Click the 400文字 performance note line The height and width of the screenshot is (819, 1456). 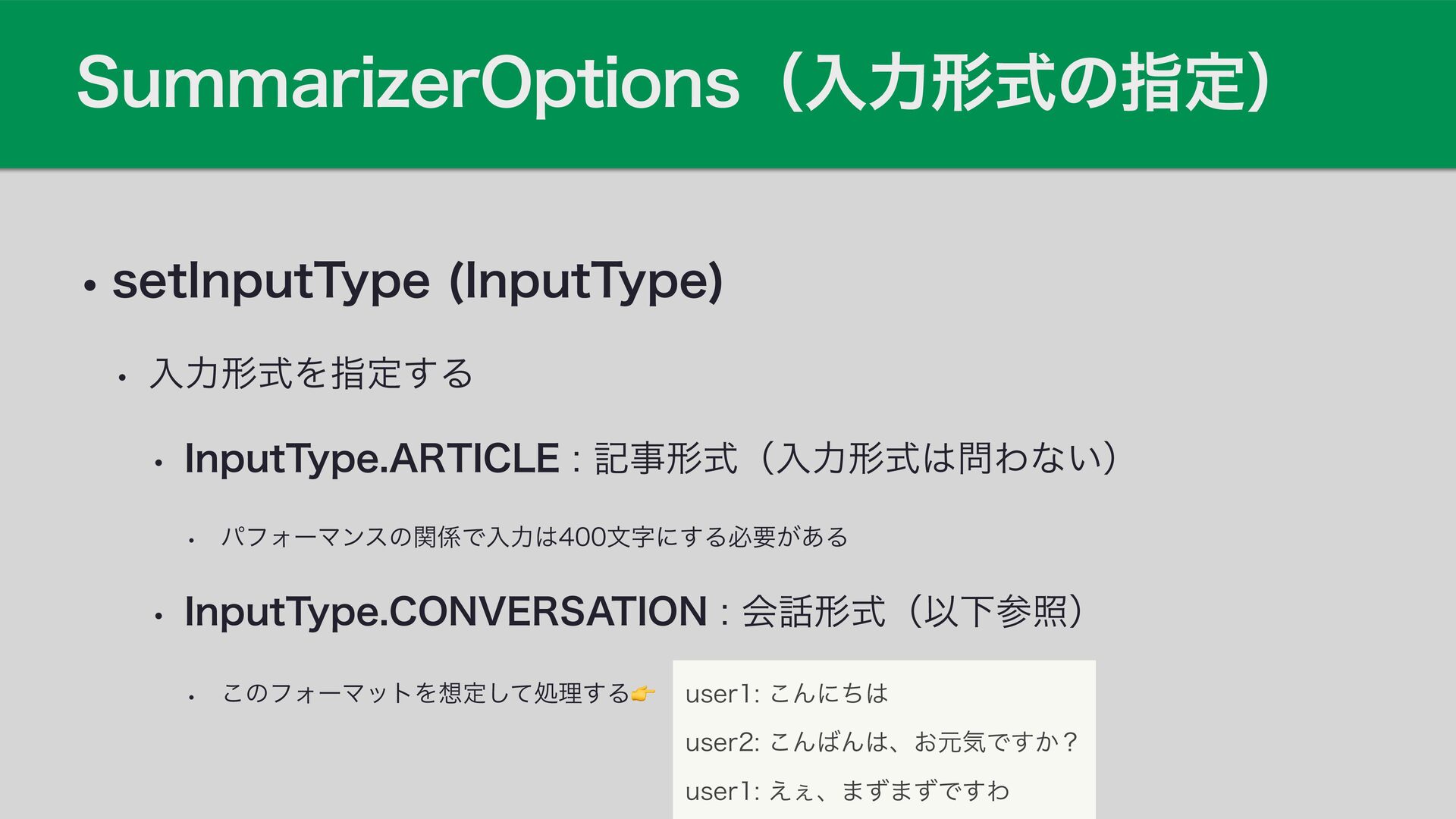tap(534, 538)
